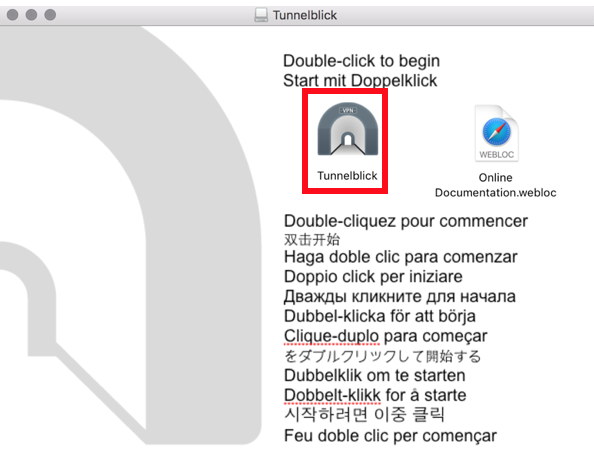Click the text 'Dubbel-klicka för att börja'

(x=380, y=316)
